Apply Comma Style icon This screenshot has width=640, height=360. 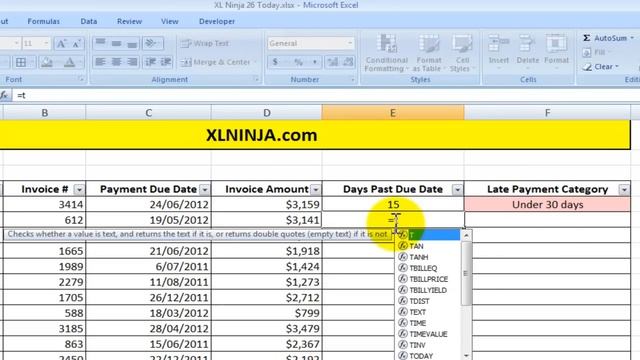(x=315, y=62)
